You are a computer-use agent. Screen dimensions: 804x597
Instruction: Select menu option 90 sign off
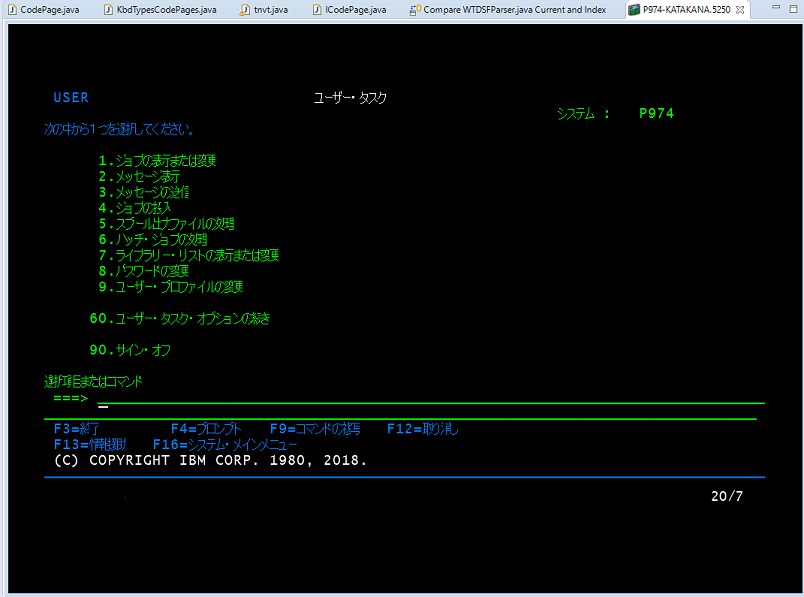(x=130, y=350)
